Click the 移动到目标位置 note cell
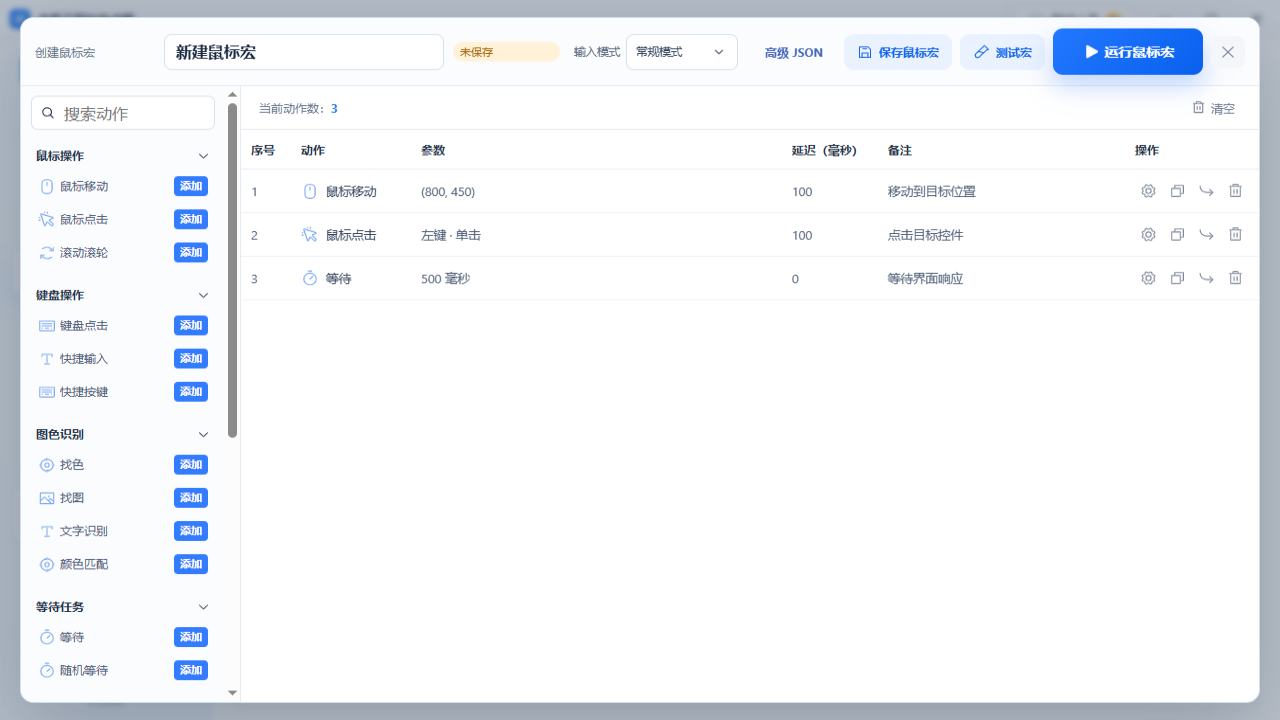 click(931, 191)
